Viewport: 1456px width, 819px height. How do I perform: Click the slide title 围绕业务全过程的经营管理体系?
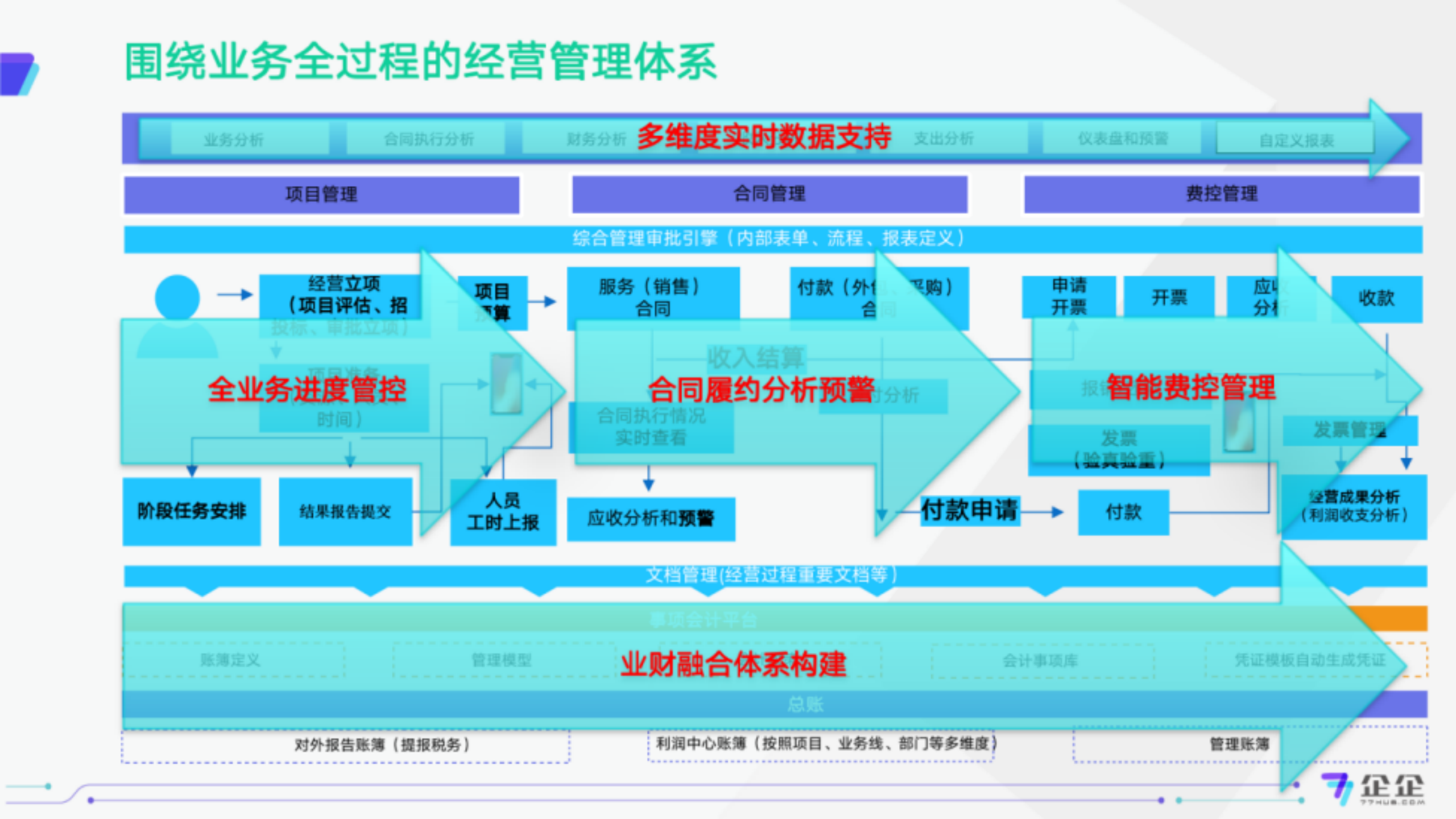[420, 61]
